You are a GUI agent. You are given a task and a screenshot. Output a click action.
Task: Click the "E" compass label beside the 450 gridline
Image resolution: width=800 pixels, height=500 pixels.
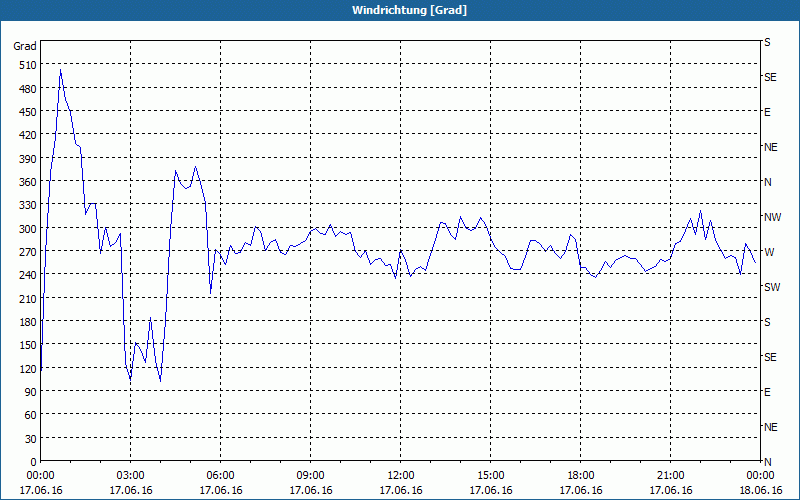[767, 112]
